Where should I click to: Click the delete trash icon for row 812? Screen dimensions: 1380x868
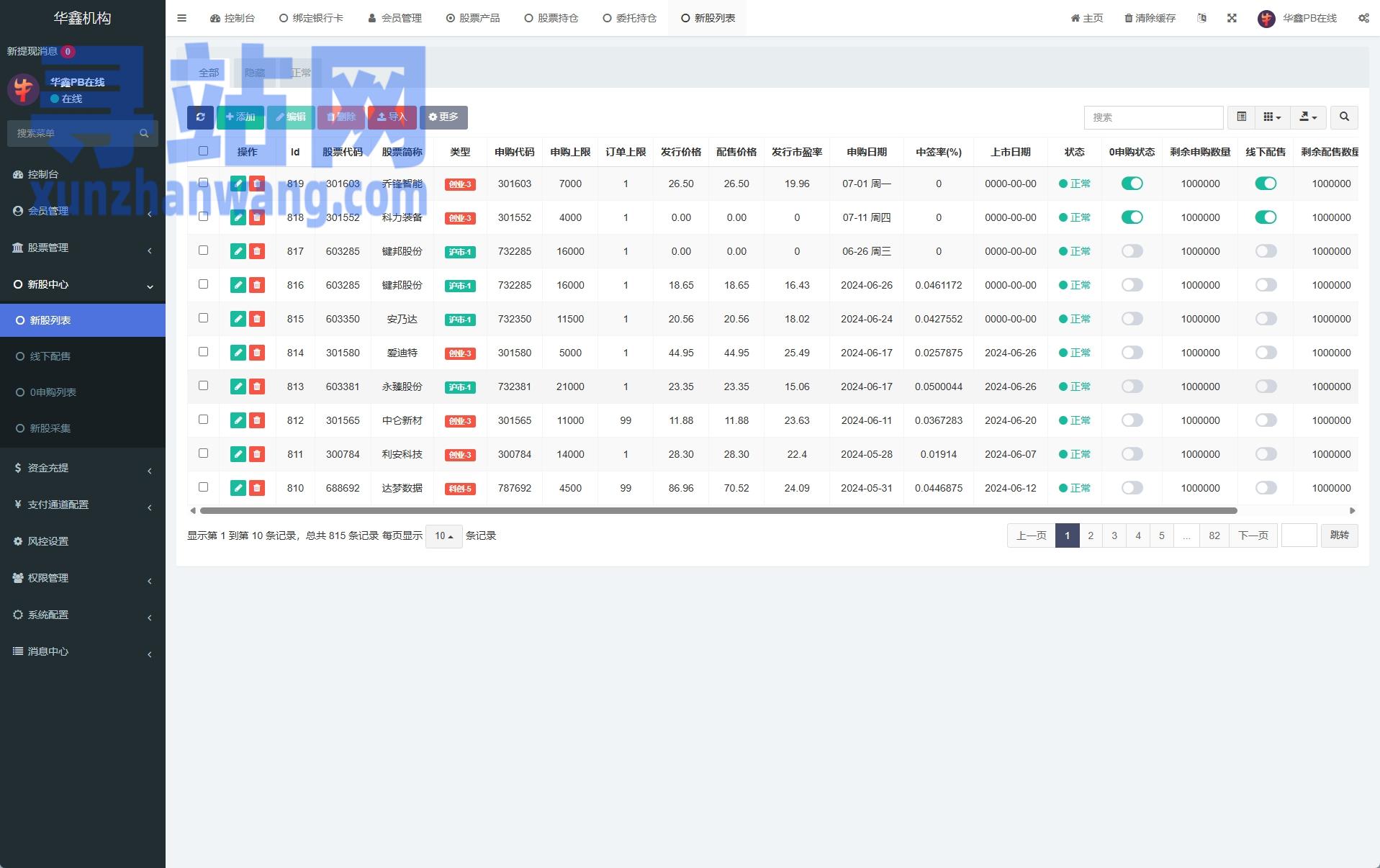point(257,420)
